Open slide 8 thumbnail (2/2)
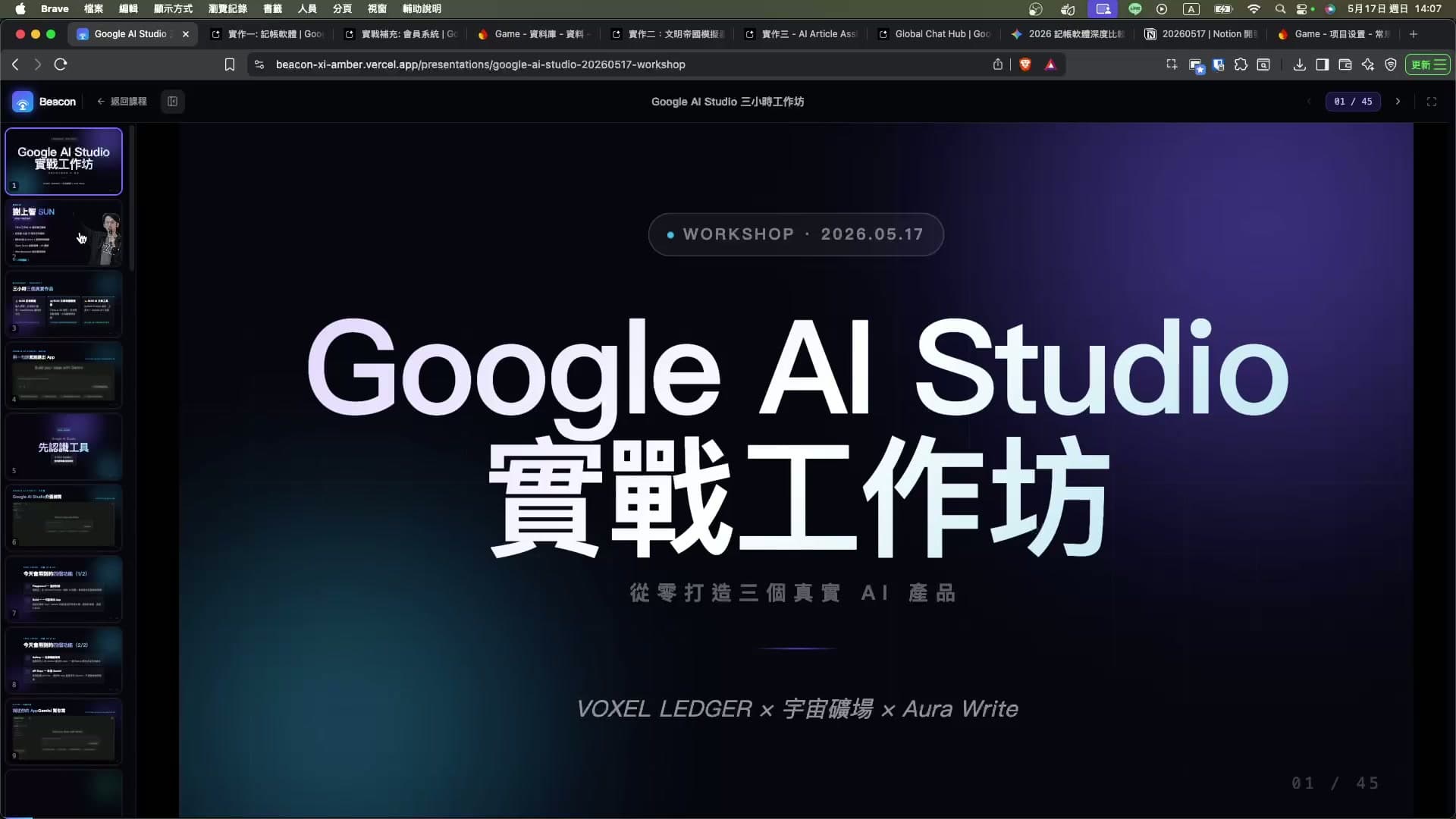Viewport: 1456px width, 819px height. click(64, 661)
